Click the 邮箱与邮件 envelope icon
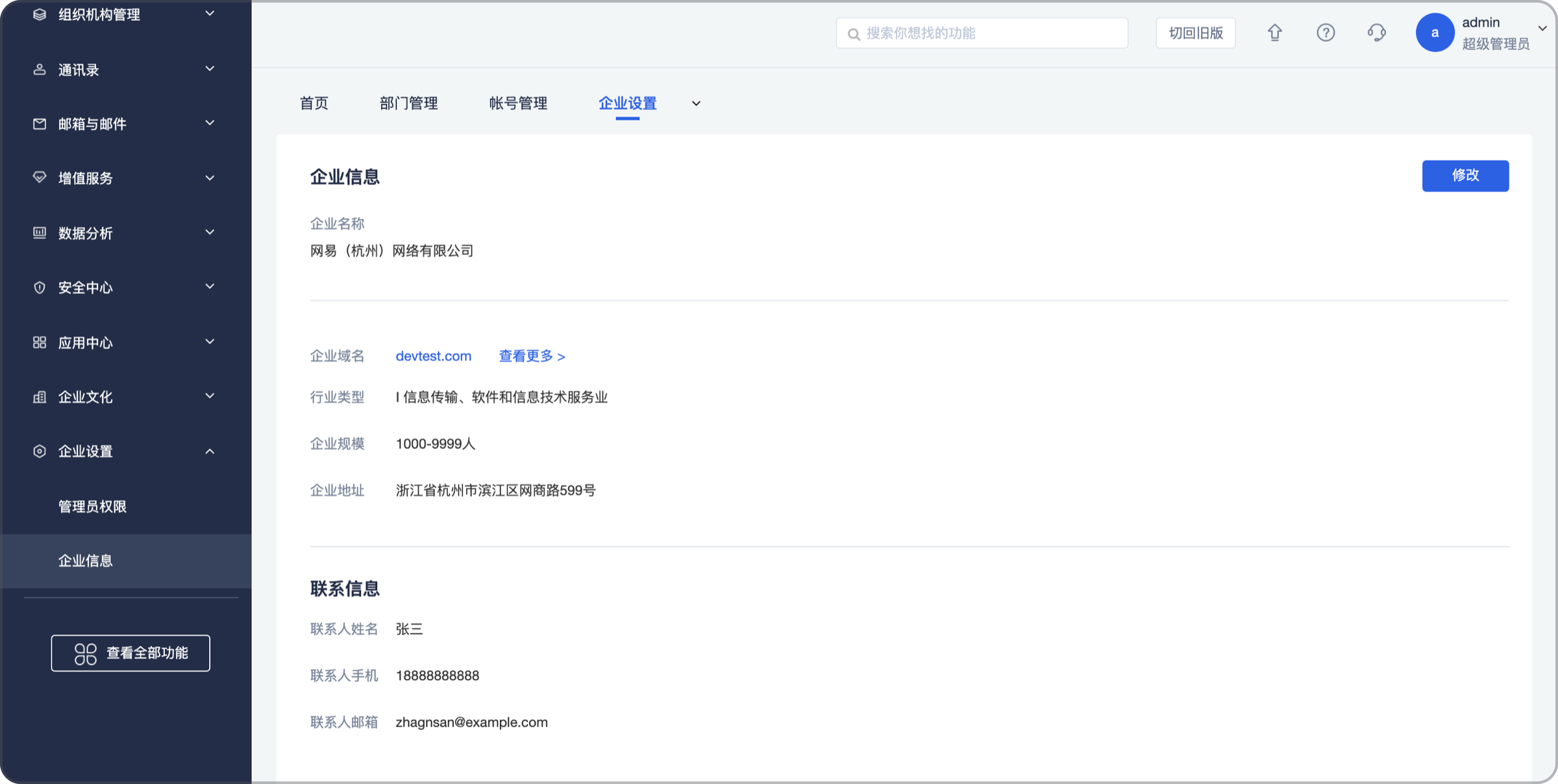1558x784 pixels. coord(40,124)
